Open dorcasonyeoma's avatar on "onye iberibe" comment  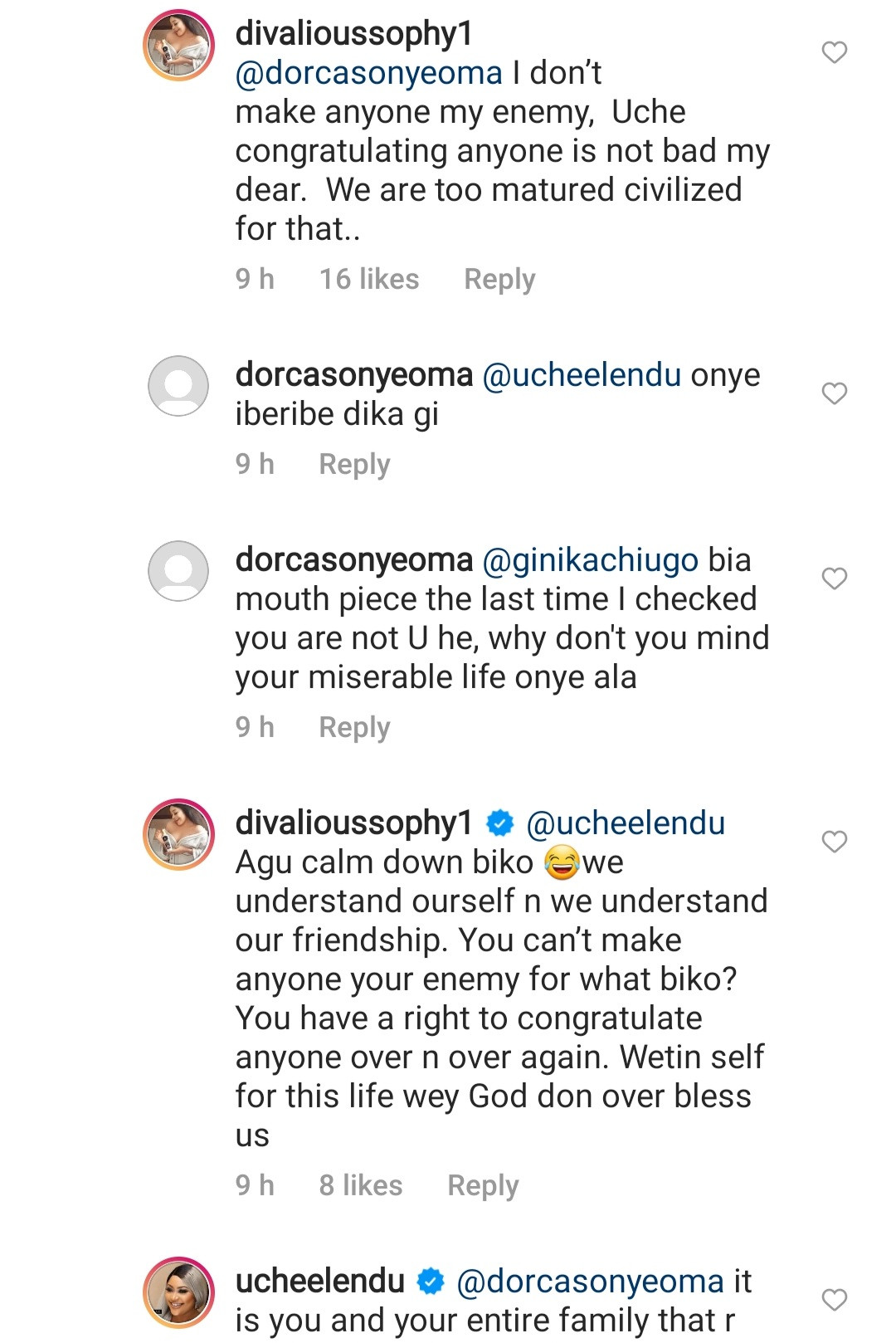click(x=178, y=386)
